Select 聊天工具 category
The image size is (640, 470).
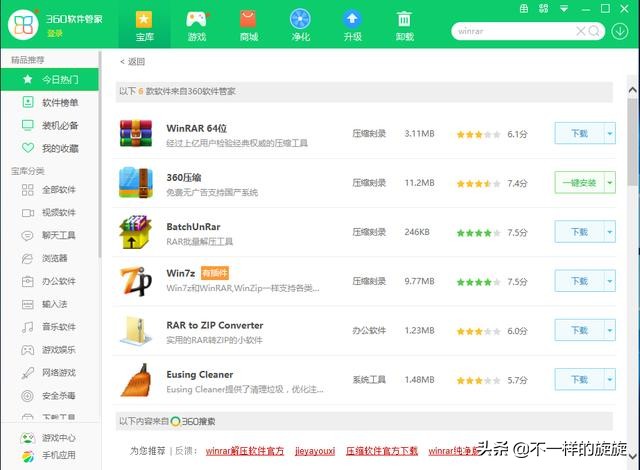pos(49,235)
